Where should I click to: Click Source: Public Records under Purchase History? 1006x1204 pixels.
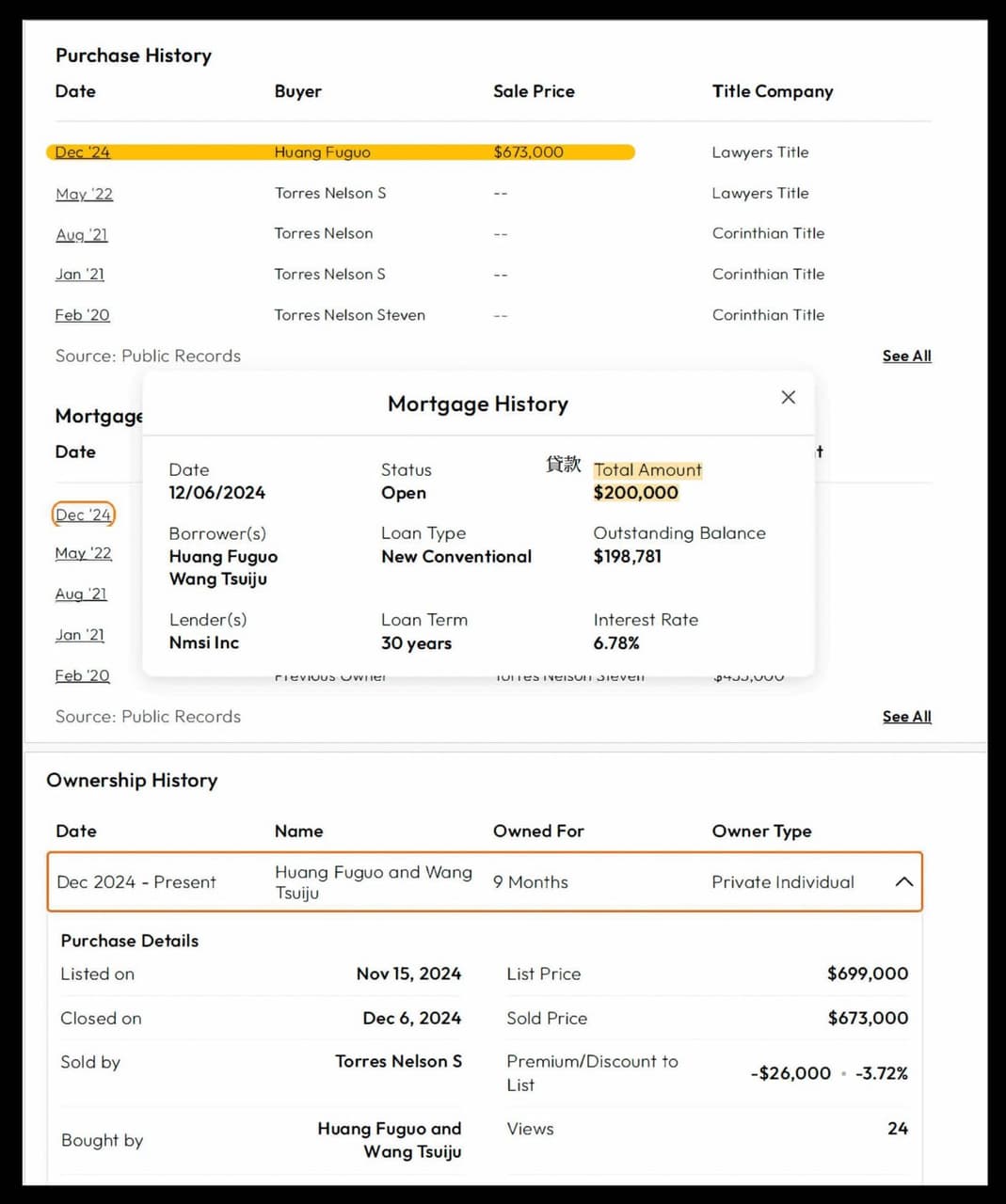[x=148, y=356]
